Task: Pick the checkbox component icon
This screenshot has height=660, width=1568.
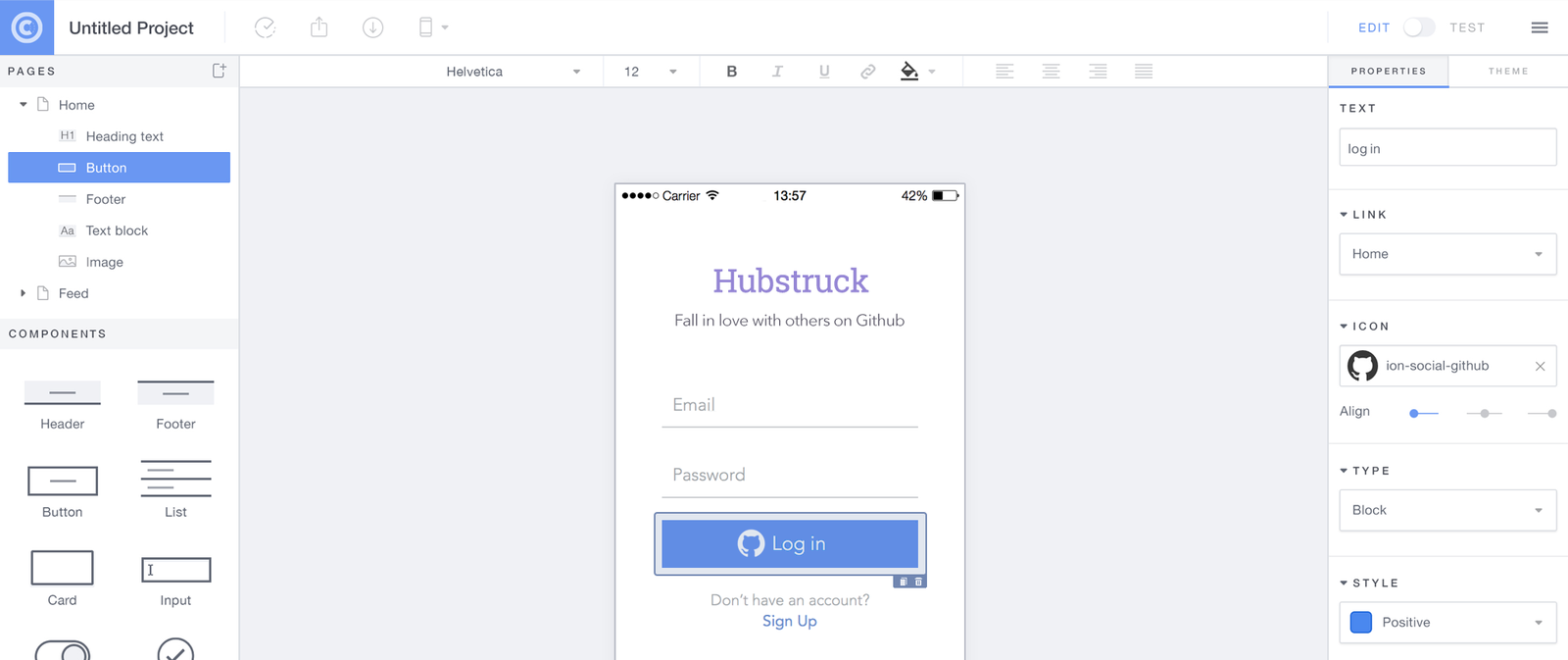Action: (x=175, y=649)
